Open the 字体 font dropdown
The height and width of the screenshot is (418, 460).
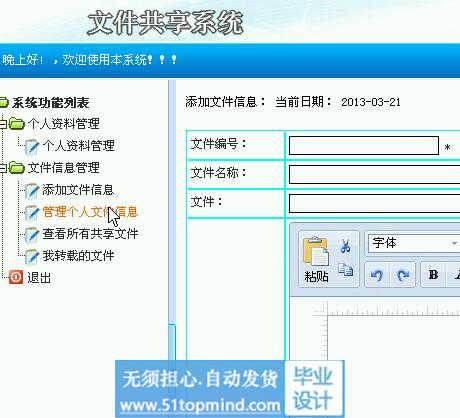point(414,243)
